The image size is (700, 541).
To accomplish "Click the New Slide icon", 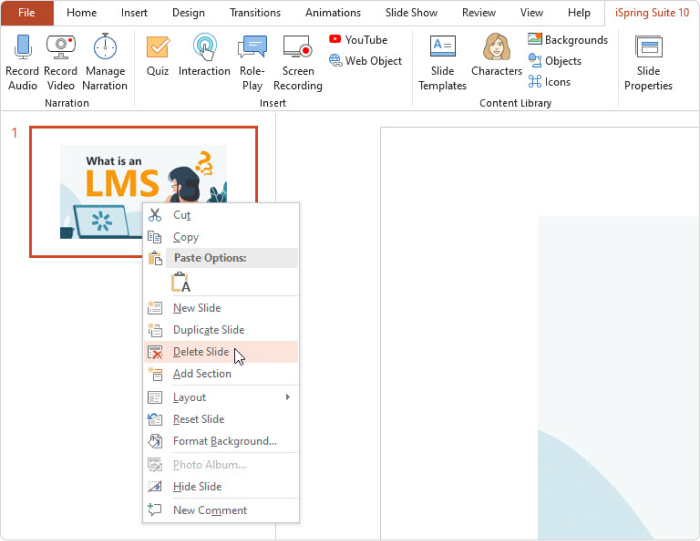I will click(155, 308).
